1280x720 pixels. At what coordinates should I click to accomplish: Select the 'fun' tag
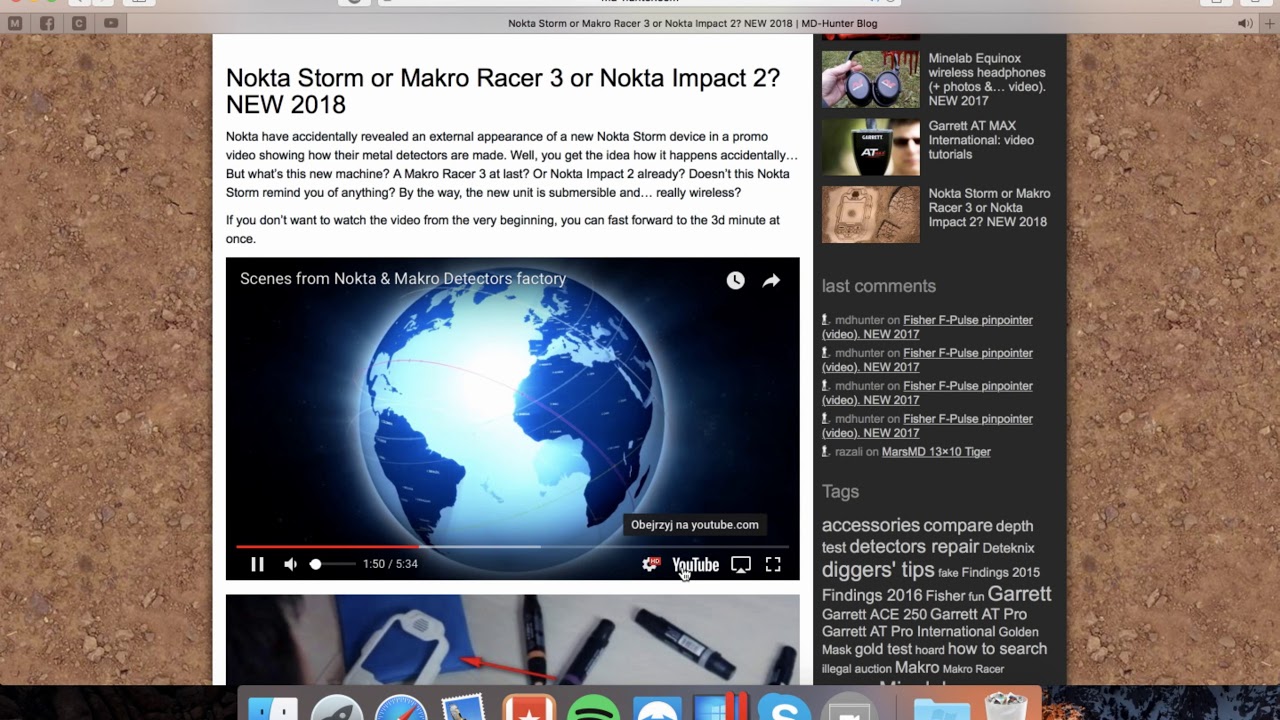click(976, 597)
